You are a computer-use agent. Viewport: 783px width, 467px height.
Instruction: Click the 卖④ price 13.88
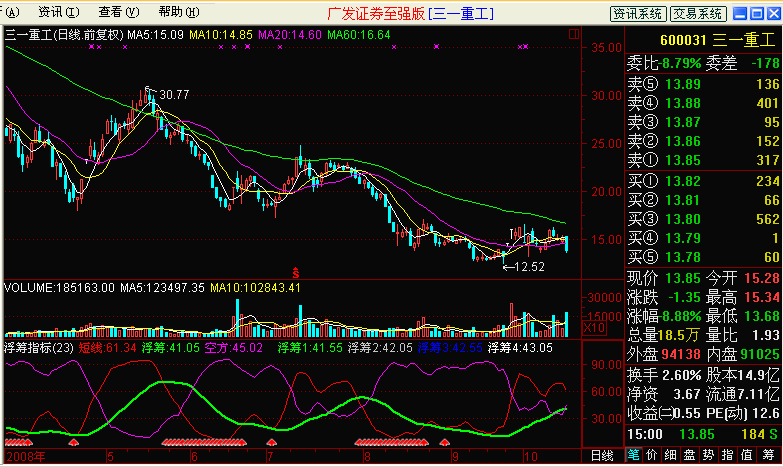(683, 103)
